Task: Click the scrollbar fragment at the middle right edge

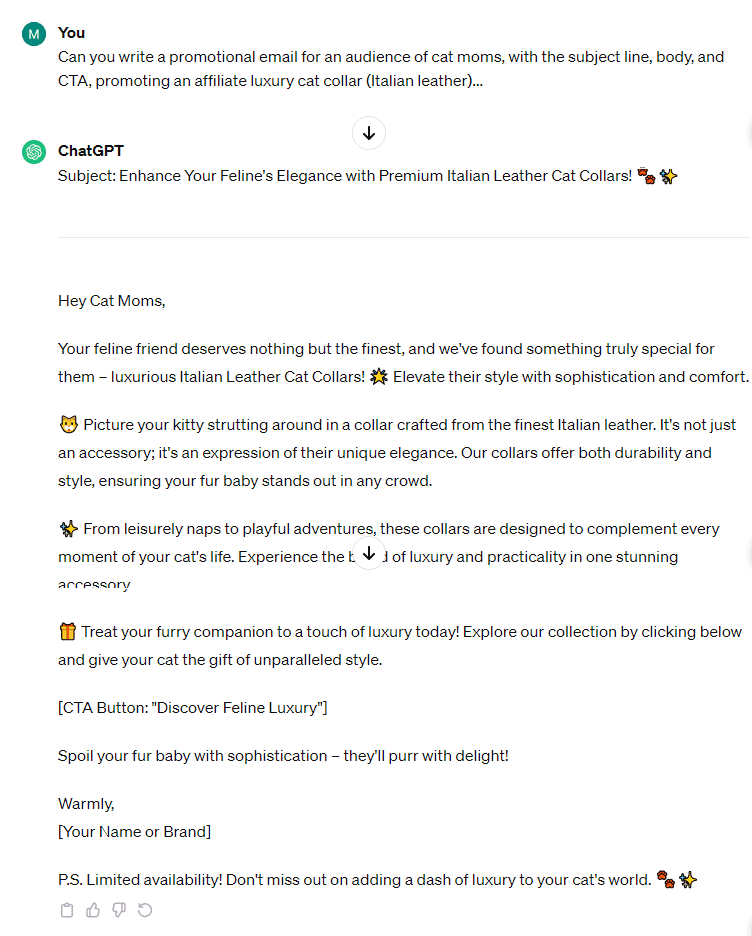Action: (748, 555)
